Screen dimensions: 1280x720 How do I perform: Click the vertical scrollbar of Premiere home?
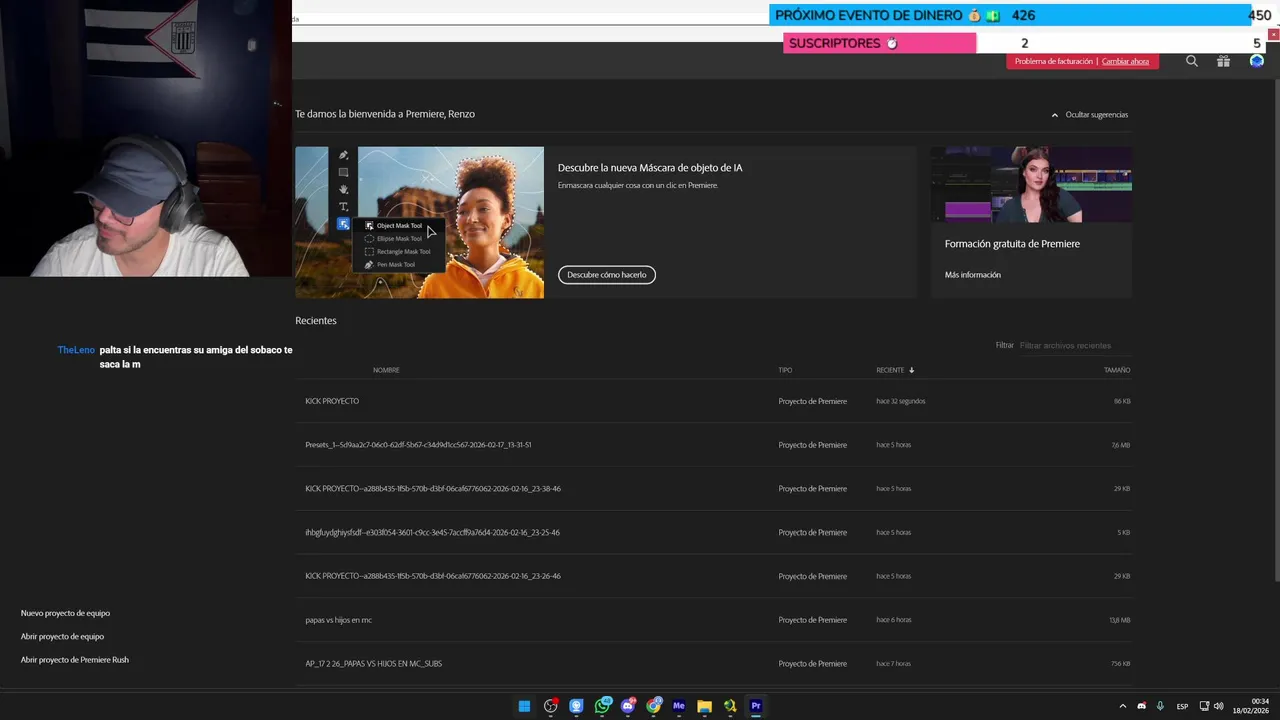(x=1275, y=330)
